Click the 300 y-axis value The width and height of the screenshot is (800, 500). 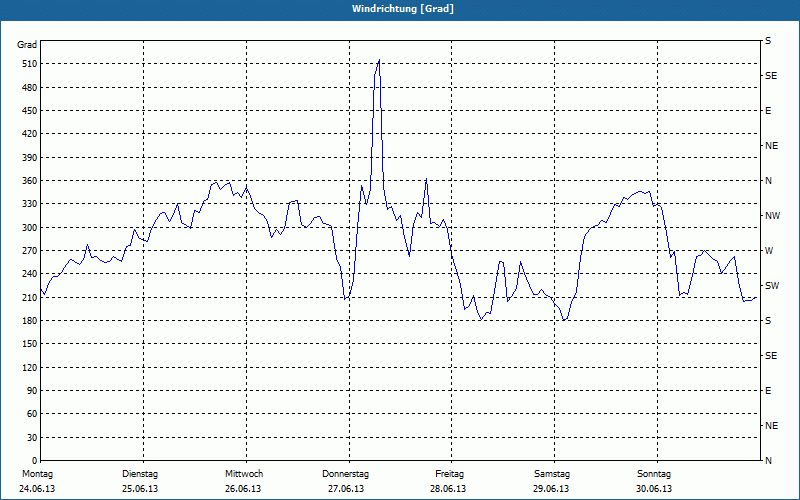pos(29,228)
